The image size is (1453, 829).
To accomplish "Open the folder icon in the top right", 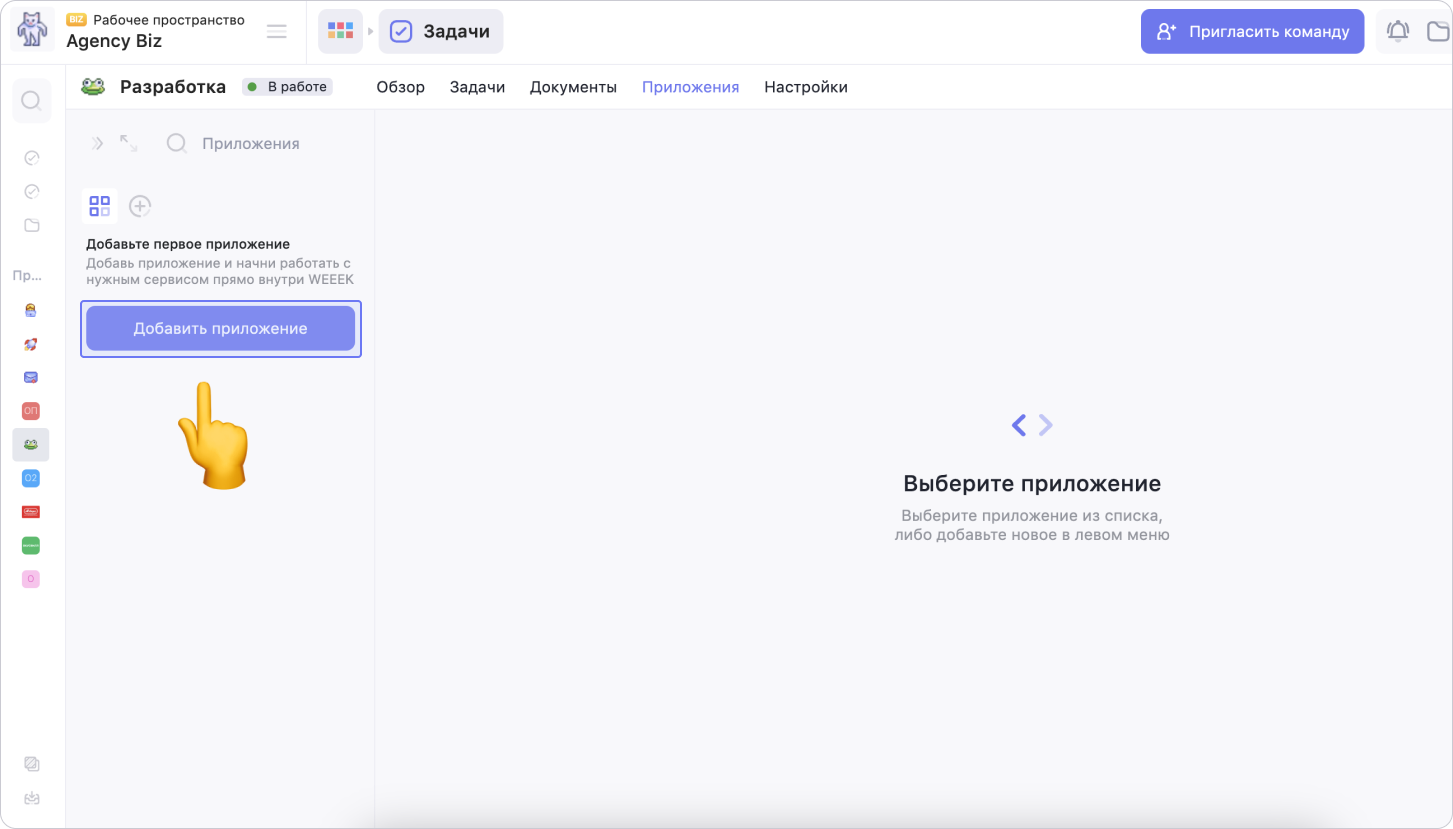I will point(1437,32).
